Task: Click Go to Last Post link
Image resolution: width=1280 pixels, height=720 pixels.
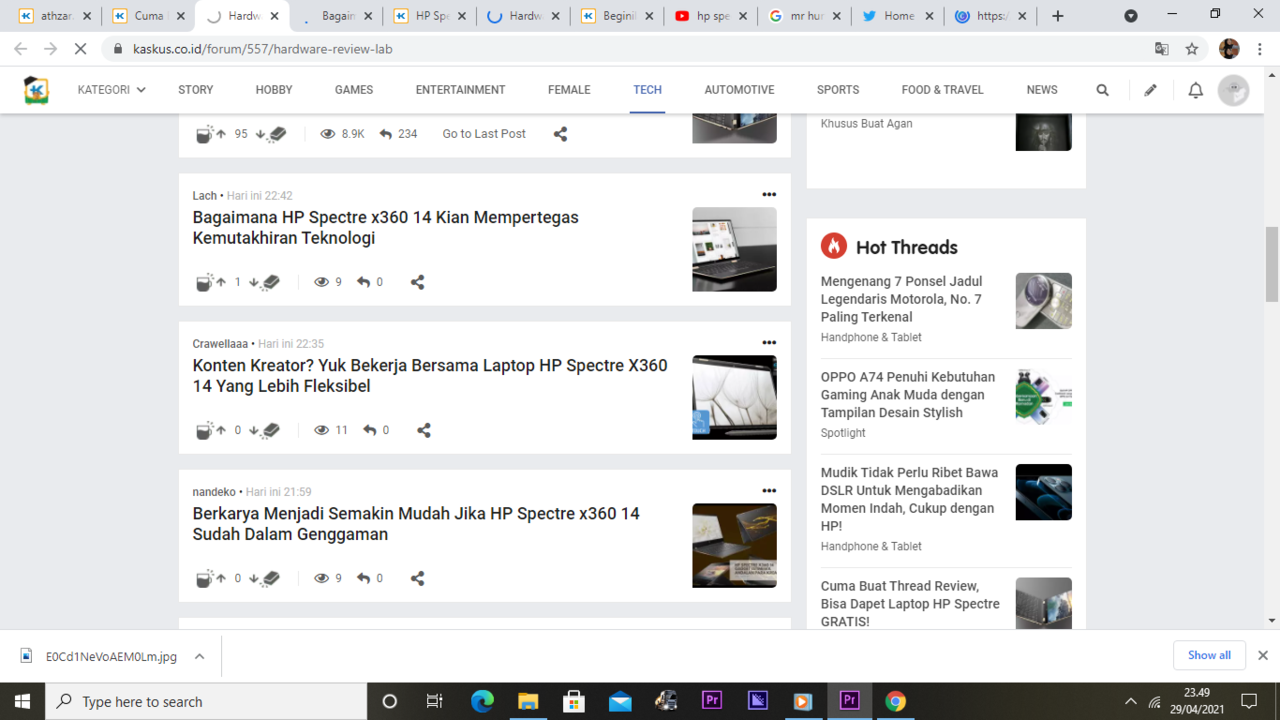Action: (x=484, y=134)
